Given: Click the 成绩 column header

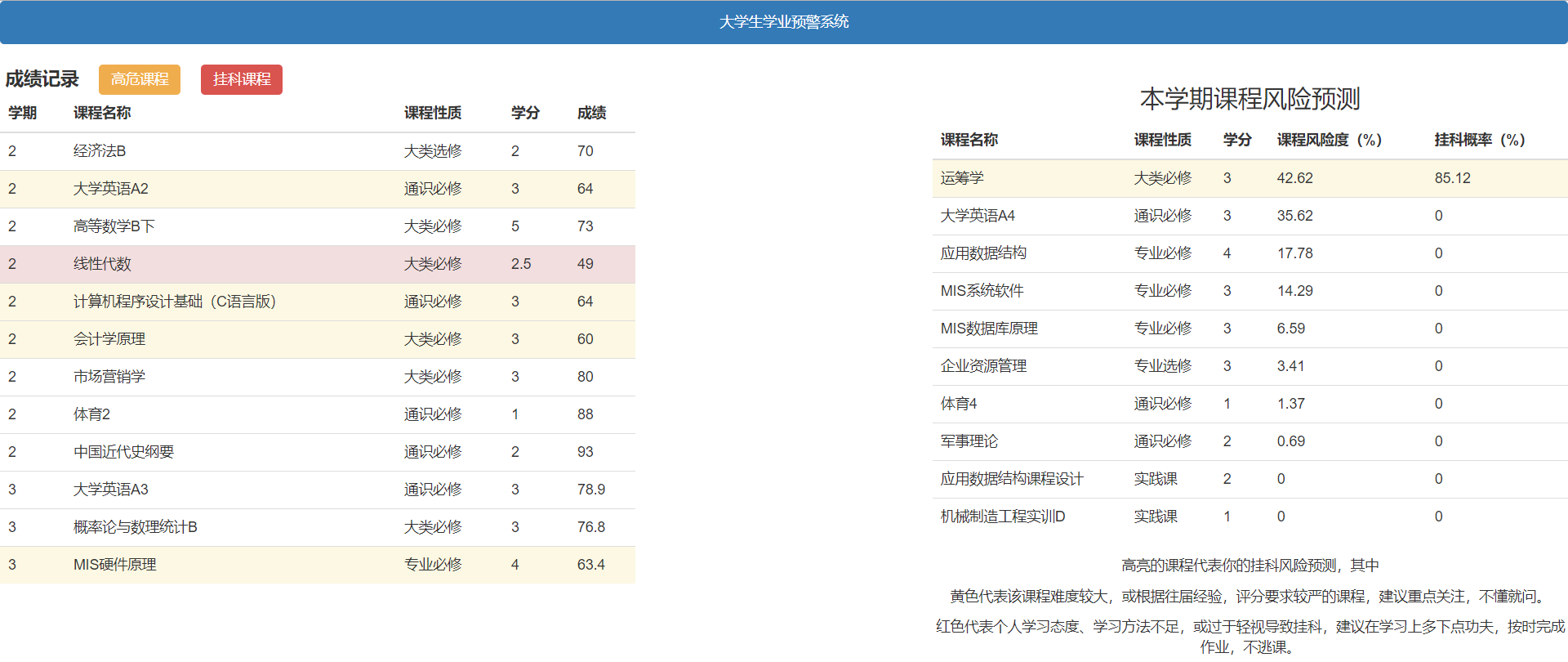Looking at the screenshot, I should pos(591,113).
